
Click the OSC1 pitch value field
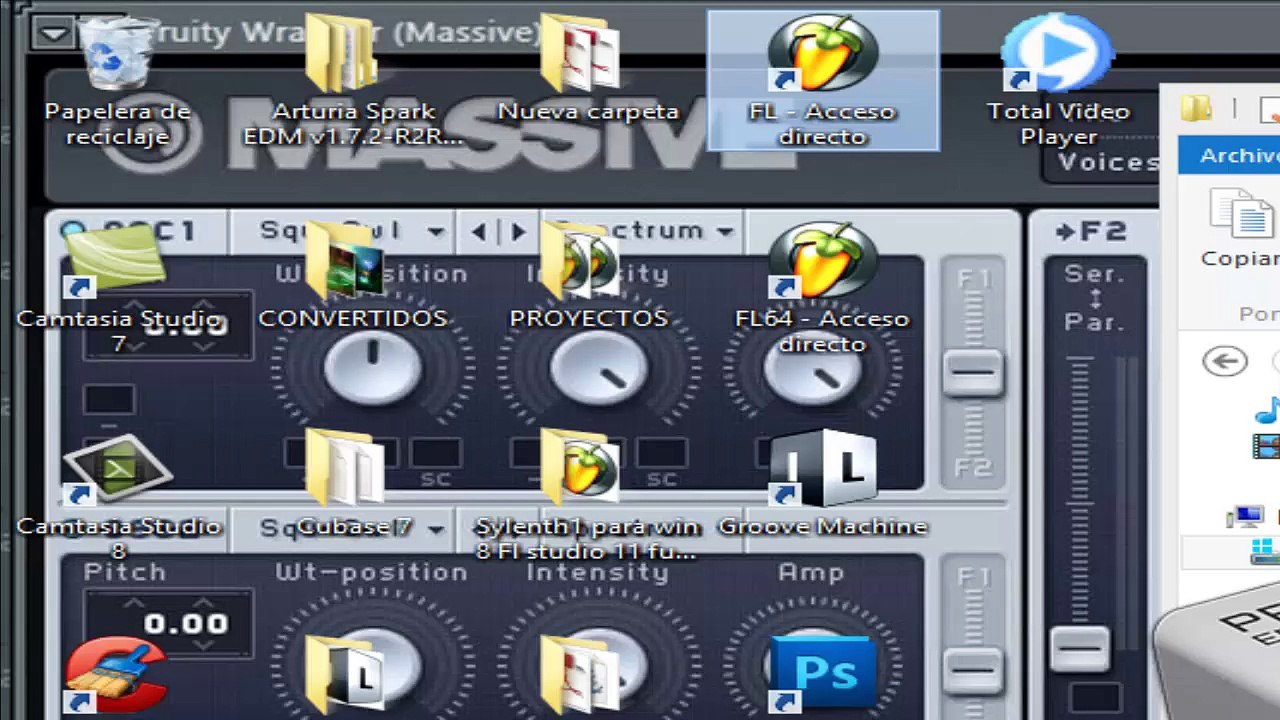click(168, 324)
